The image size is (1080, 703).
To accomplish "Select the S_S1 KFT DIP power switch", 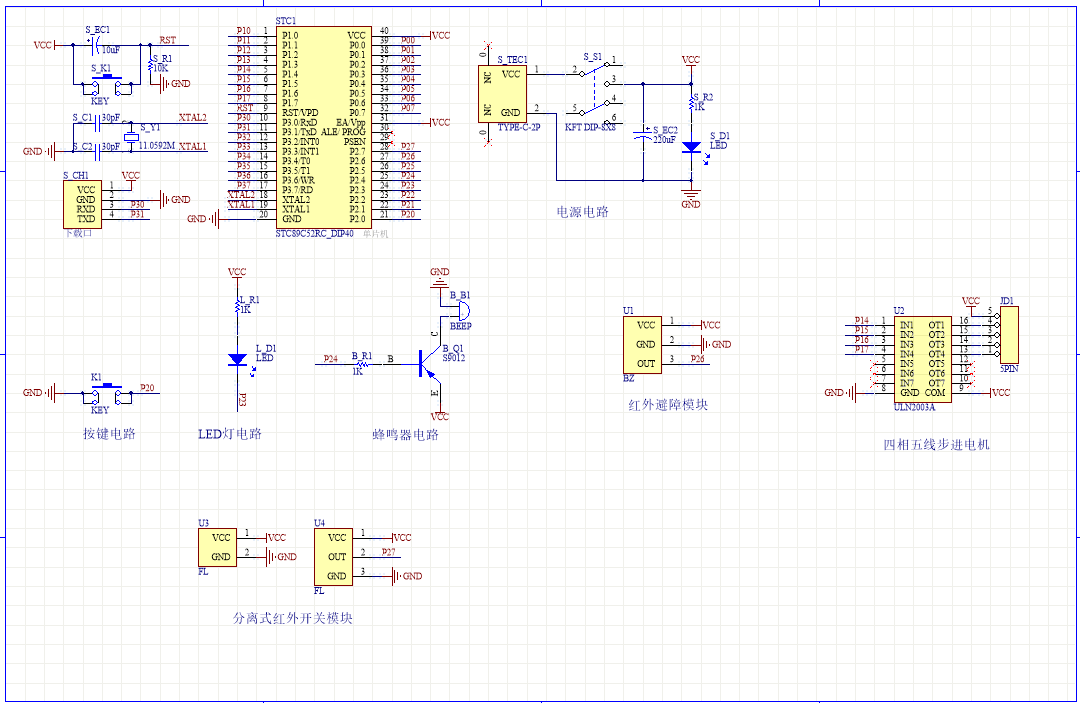I will tap(594, 89).
